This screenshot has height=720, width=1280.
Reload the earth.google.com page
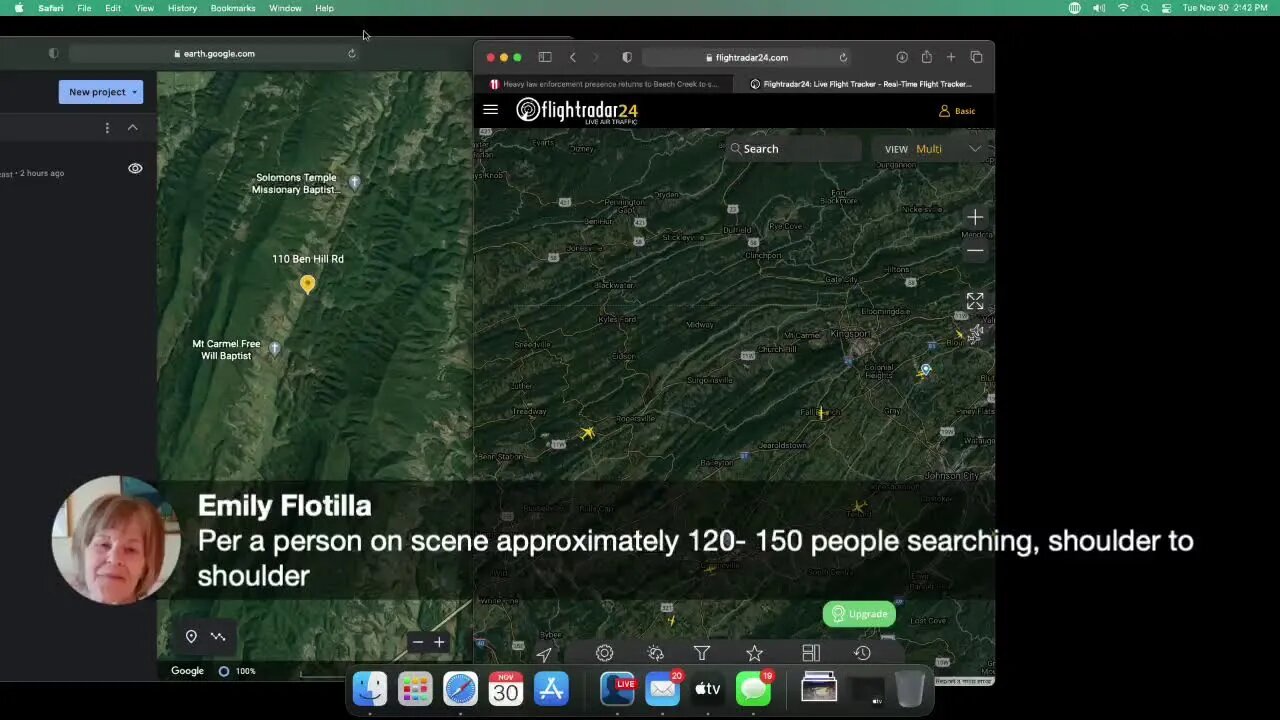[351, 54]
